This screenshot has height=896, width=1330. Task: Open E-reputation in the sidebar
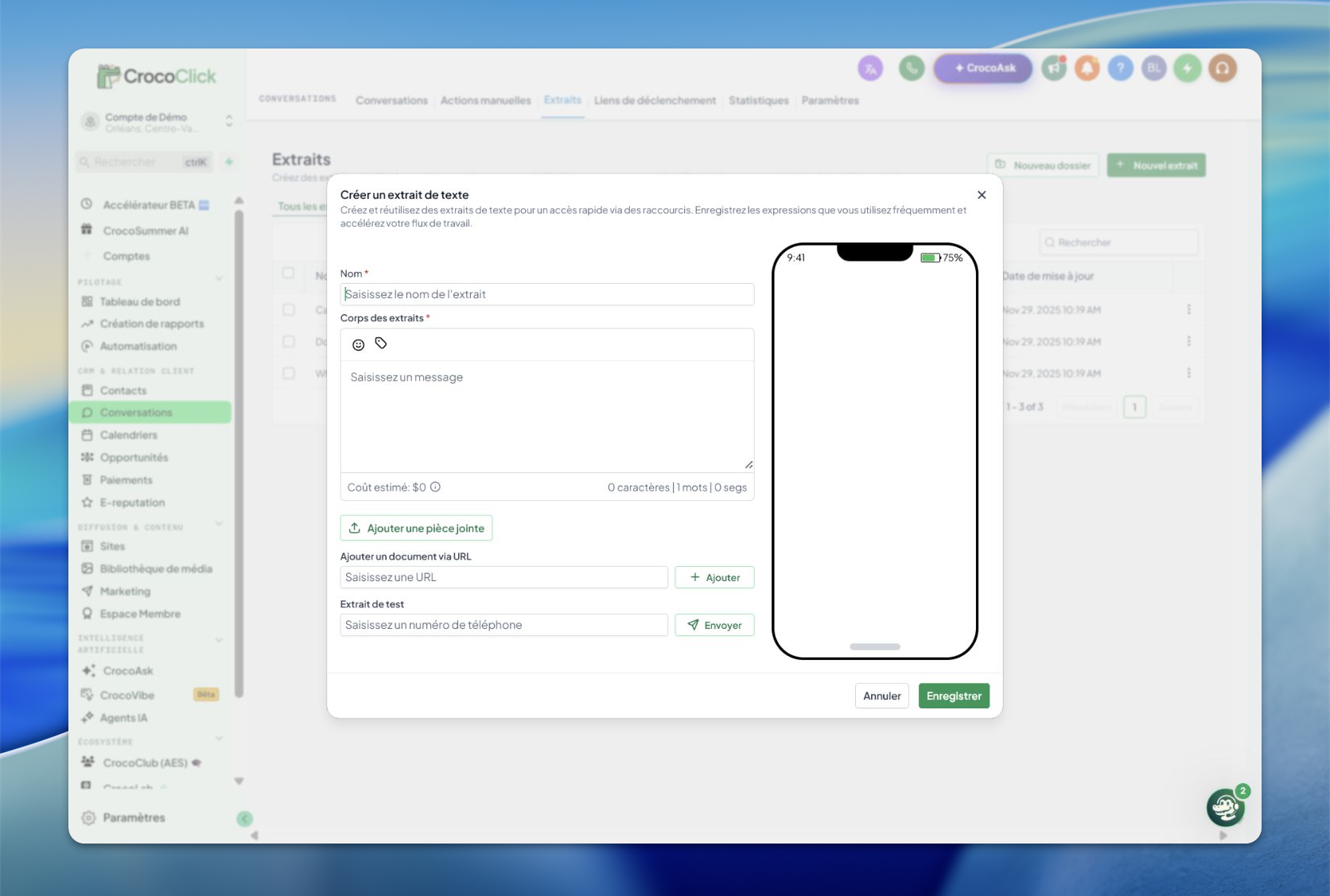pos(132,502)
